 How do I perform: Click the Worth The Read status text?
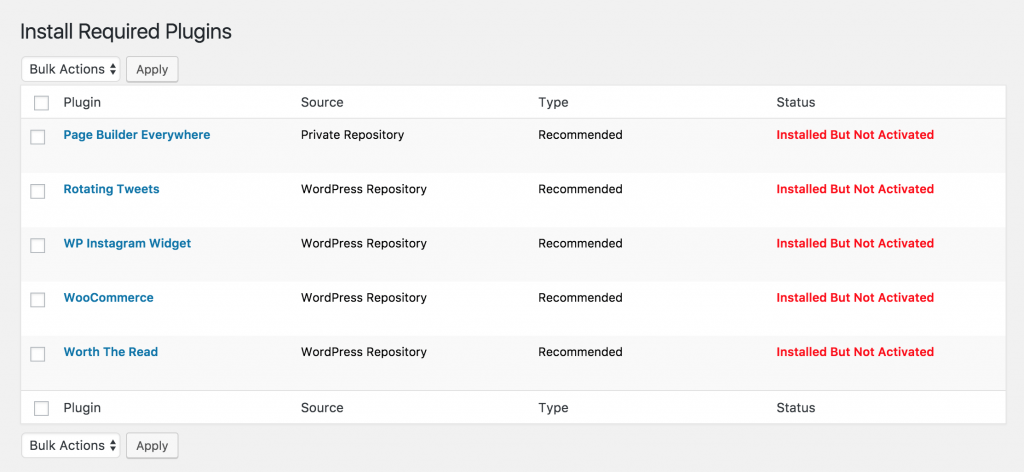click(855, 352)
